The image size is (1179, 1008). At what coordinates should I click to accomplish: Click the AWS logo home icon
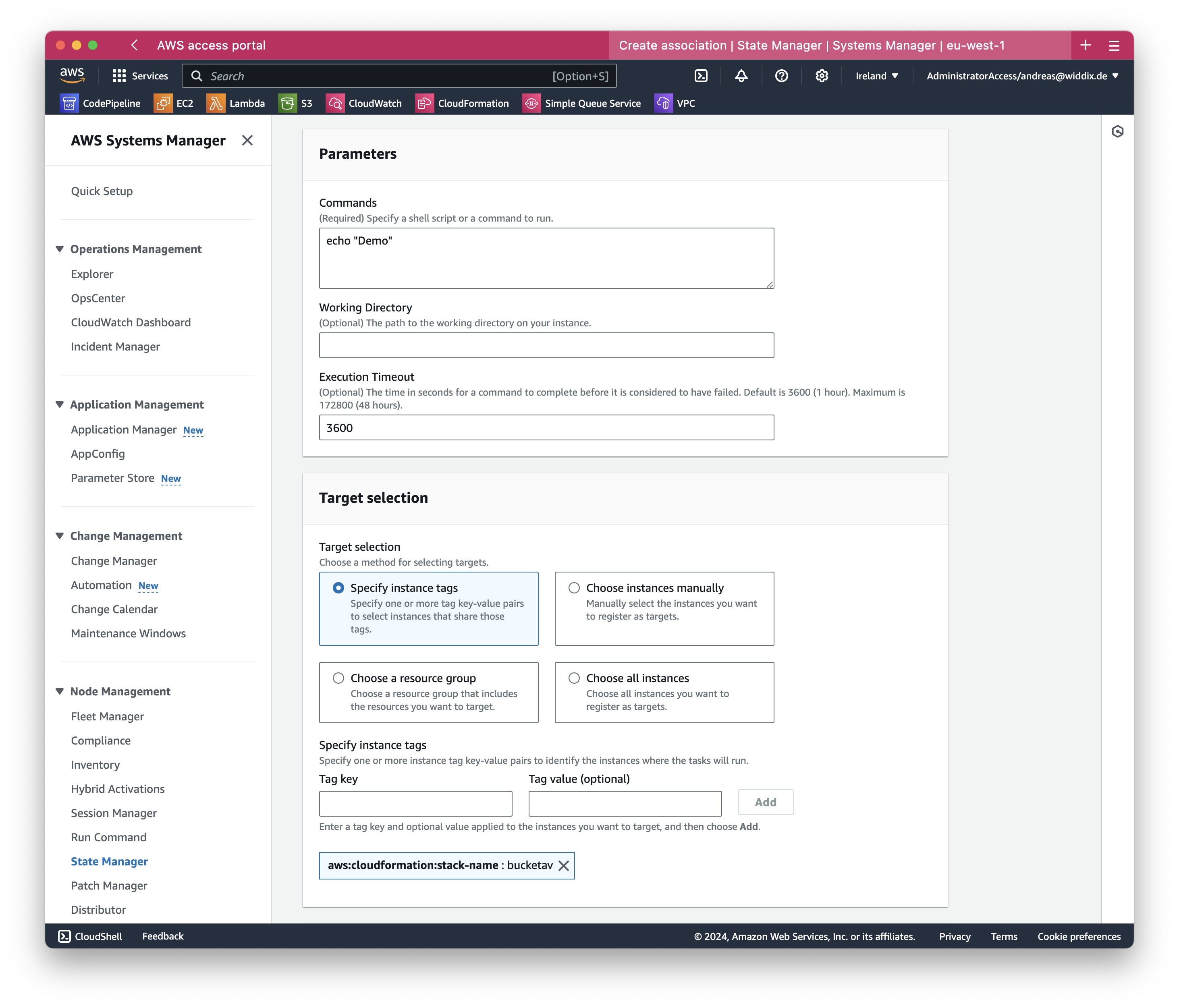tap(72, 75)
